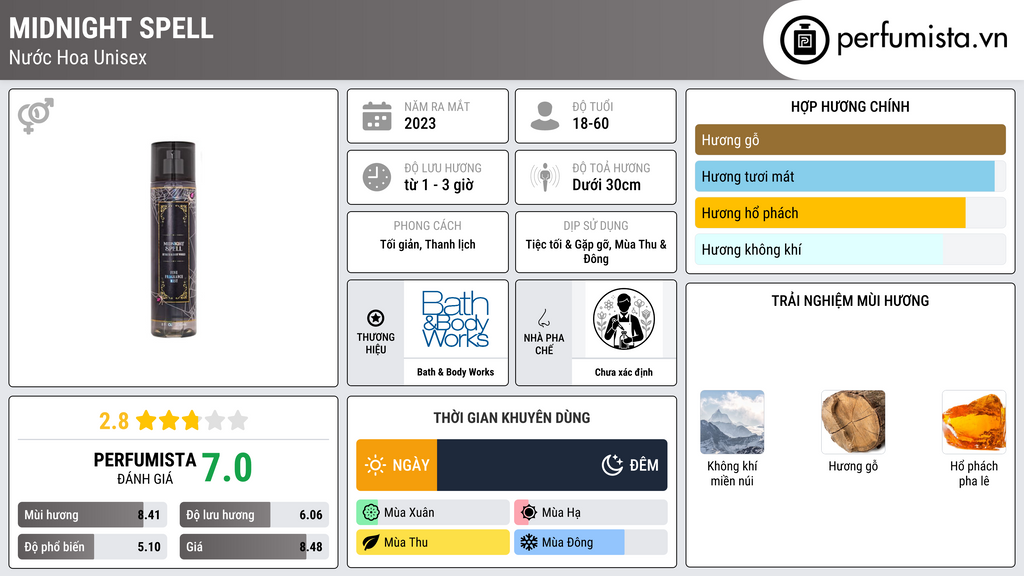Click the flower icon in Mùa Xuân

[x=370, y=513]
